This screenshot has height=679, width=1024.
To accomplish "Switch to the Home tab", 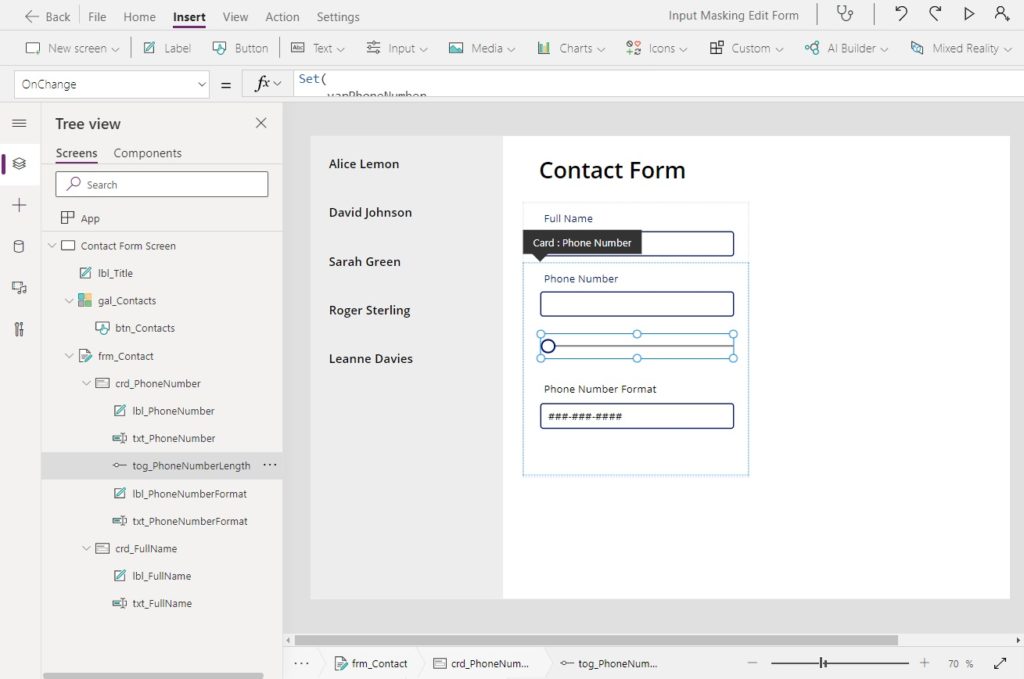I will click(x=140, y=17).
